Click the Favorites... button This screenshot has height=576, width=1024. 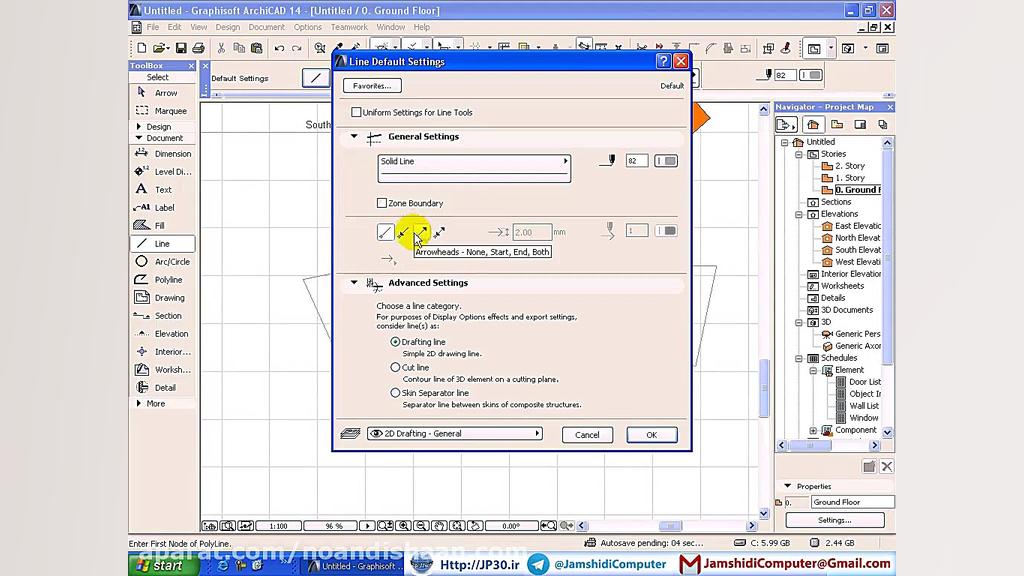(372, 86)
